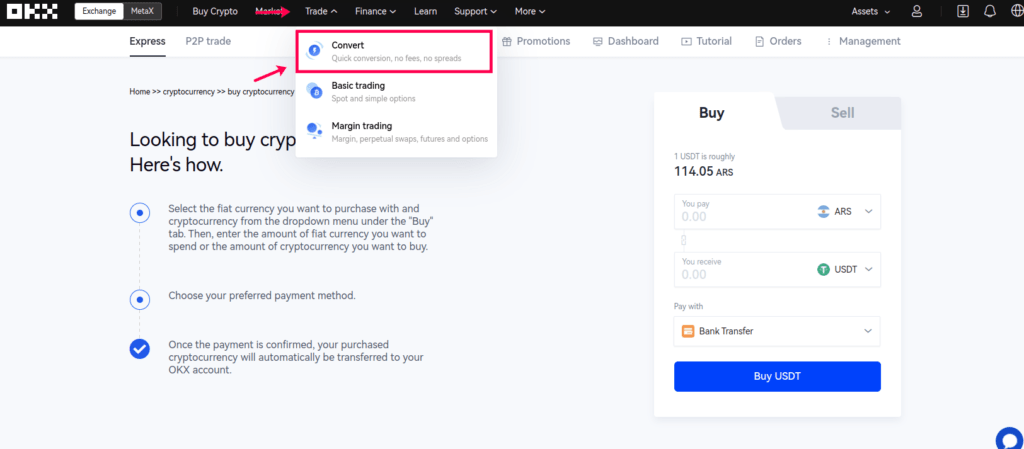Open the P2P trade tab

(208, 41)
